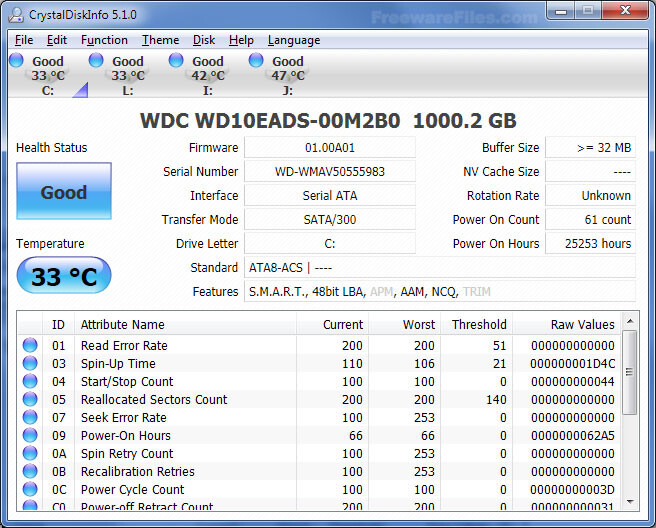The height and width of the screenshot is (528, 656).
Task: Click the ID column header
Action: tap(58, 325)
